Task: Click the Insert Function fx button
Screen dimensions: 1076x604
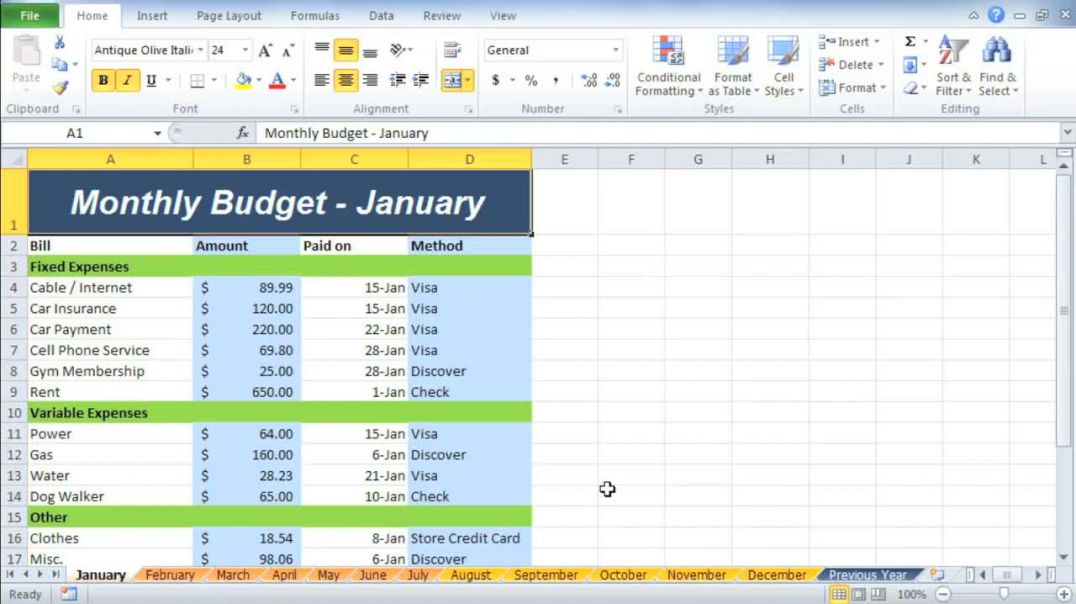Action: point(242,133)
